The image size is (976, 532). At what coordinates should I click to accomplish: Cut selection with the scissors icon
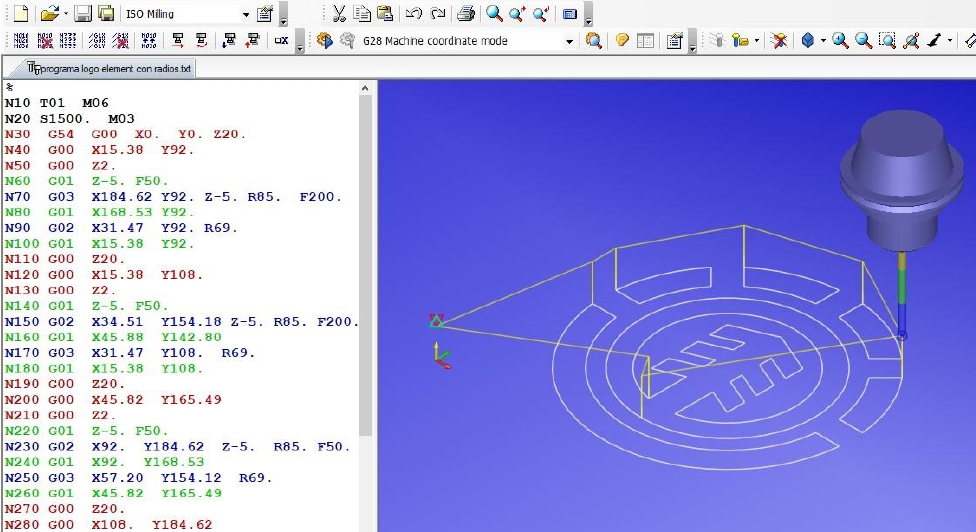339,14
